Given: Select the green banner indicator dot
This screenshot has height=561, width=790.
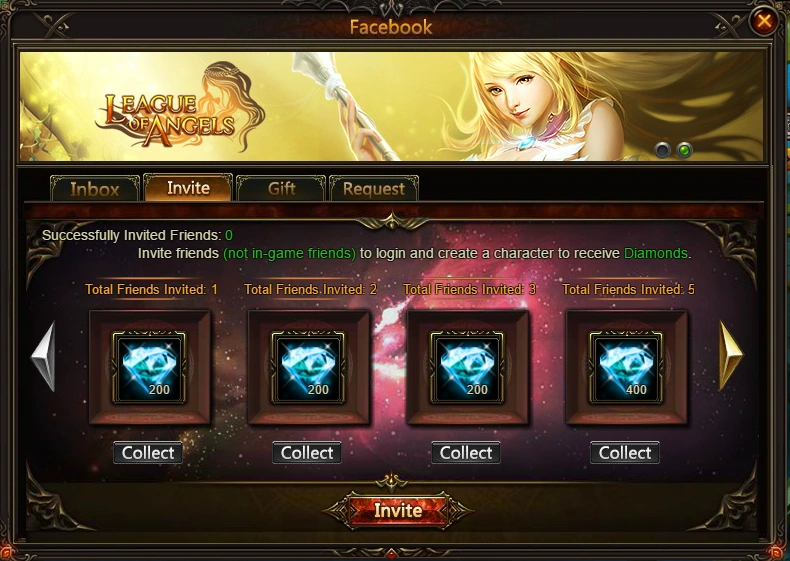Looking at the screenshot, I should tap(684, 150).
